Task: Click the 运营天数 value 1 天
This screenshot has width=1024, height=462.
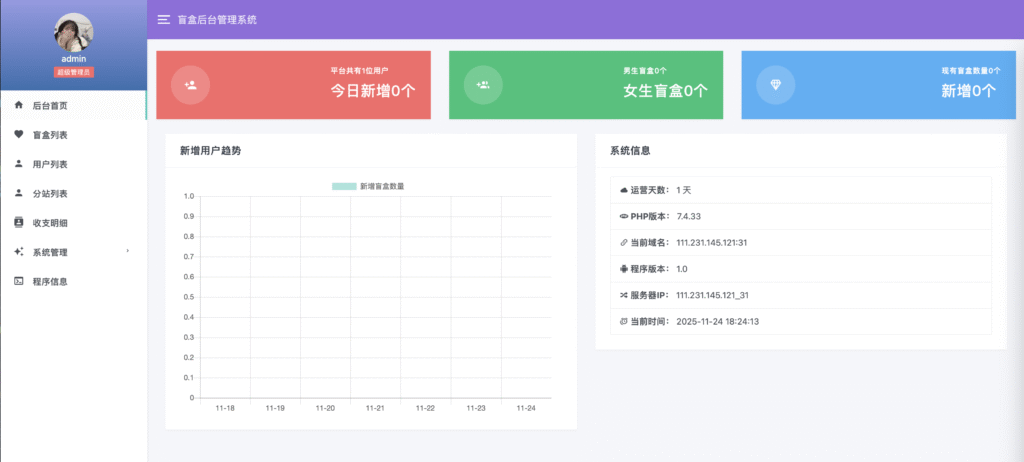Action: click(684, 190)
